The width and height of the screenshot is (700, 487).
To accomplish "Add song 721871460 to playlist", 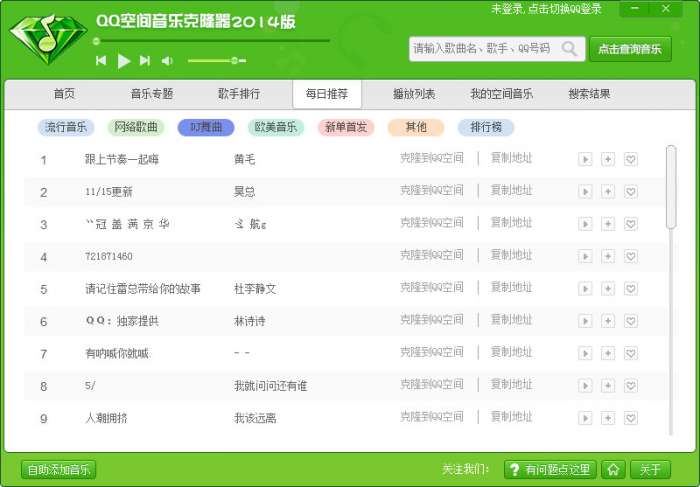I will (608, 256).
